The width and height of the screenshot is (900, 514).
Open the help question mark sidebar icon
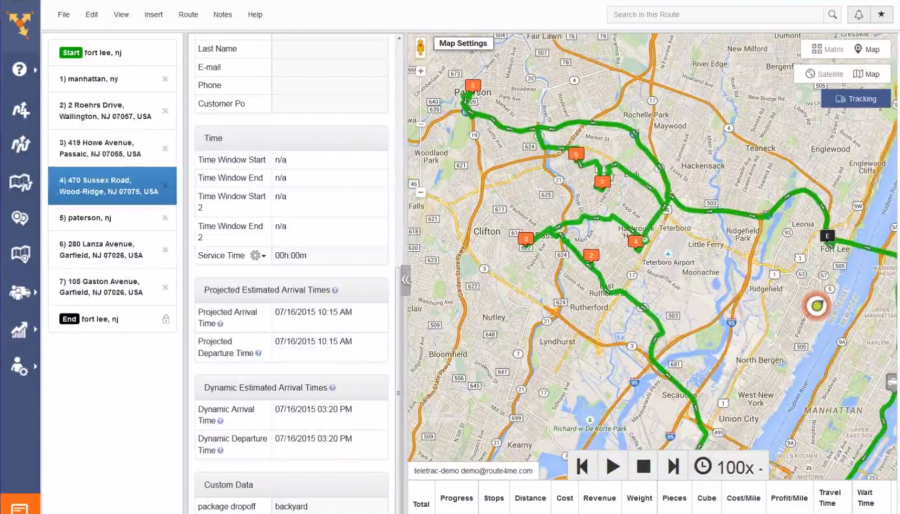tap(19, 69)
